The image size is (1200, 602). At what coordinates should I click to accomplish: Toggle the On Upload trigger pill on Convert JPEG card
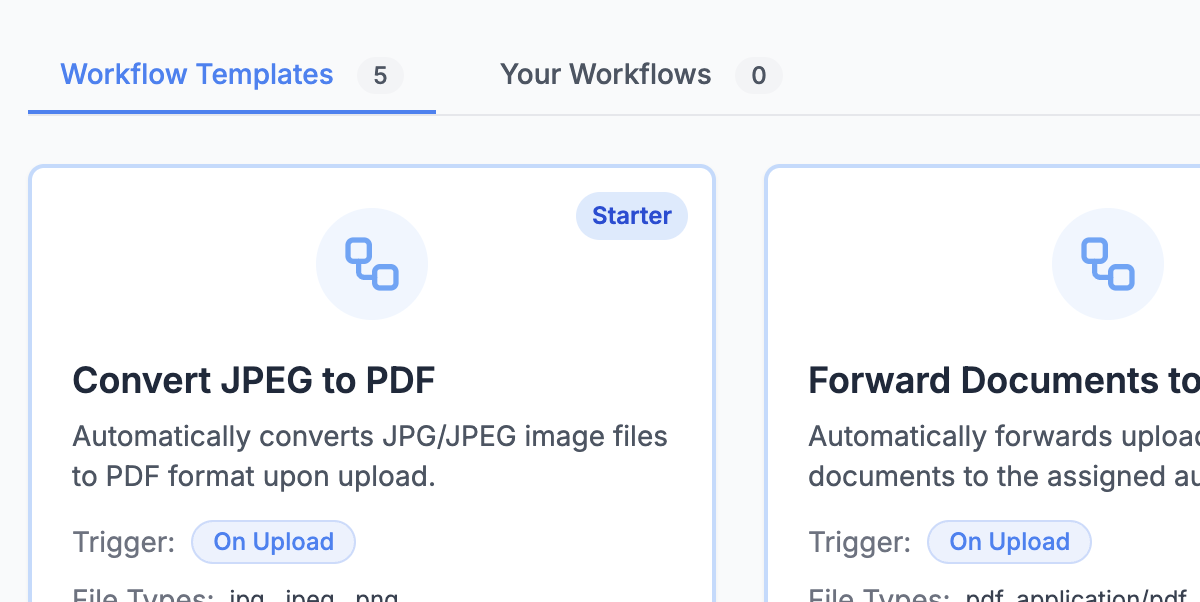click(273, 541)
